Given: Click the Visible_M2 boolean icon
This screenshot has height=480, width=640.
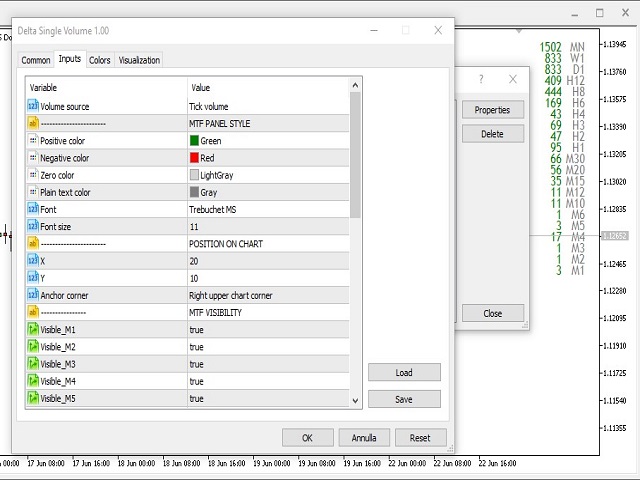Looking at the screenshot, I should (x=33, y=346).
